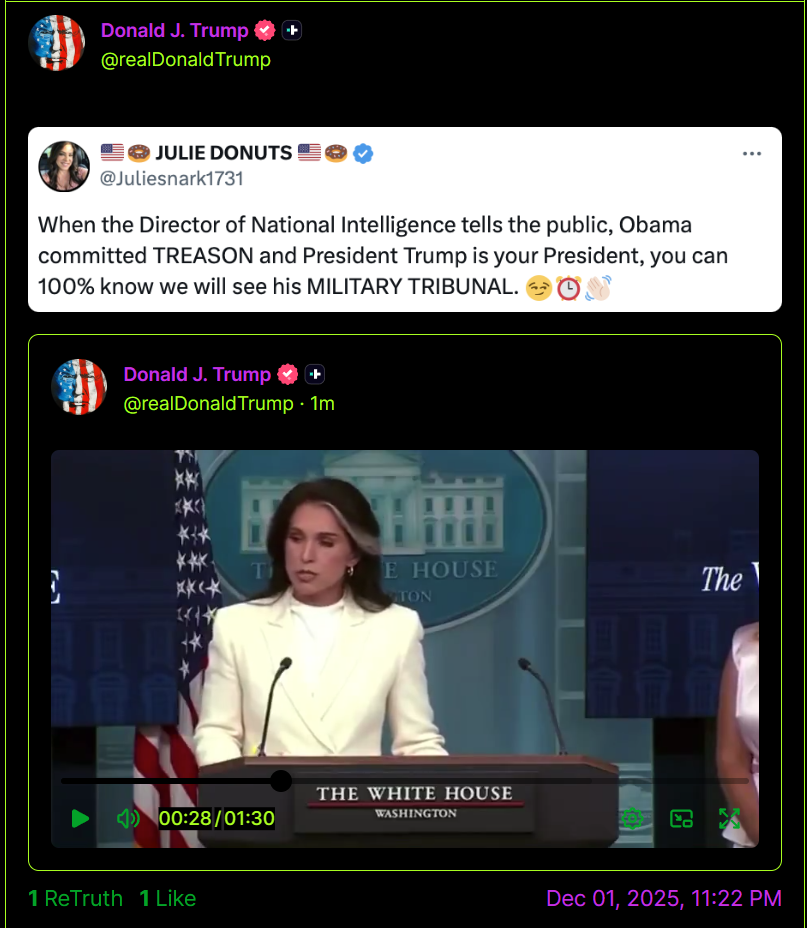Viewport: 807px width, 928px height.
Task: Click the blue verified check on Julie Donuts
Action: [363, 153]
